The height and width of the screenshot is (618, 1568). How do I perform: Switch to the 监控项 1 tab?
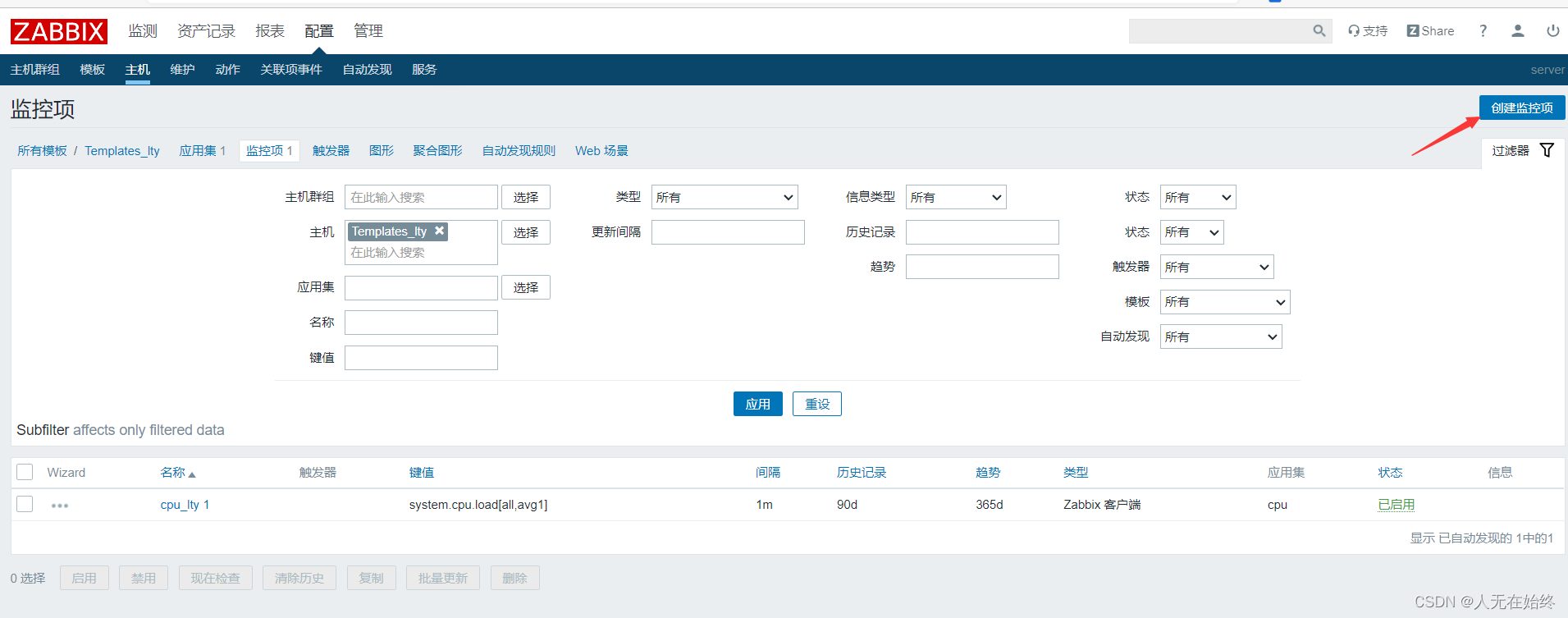click(269, 151)
